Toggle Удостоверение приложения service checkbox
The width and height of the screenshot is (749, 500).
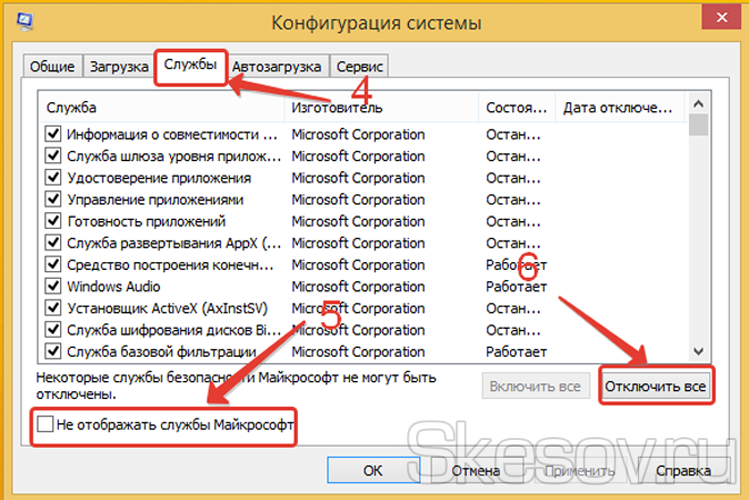click(53, 177)
